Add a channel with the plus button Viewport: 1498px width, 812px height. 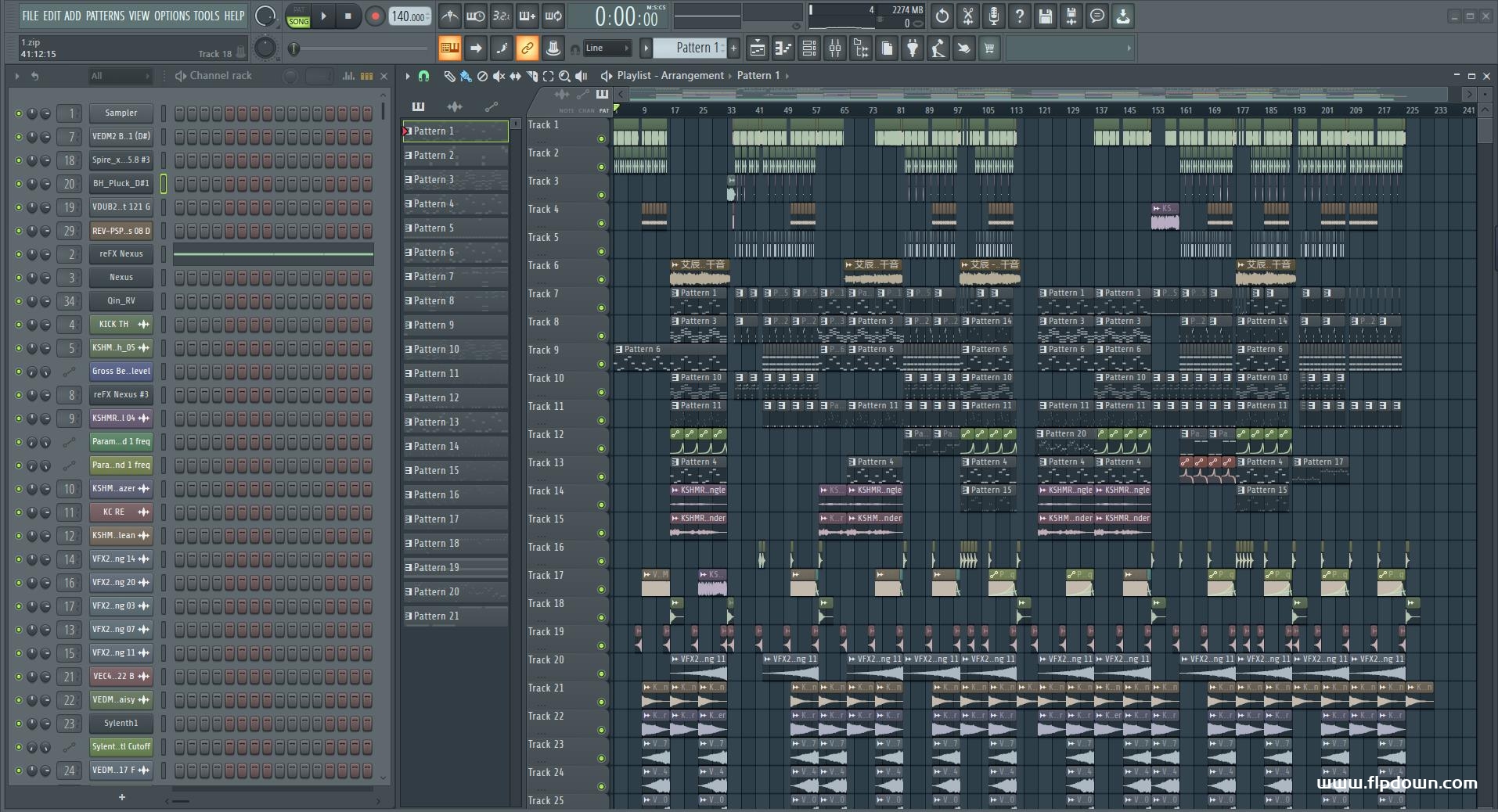(x=121, y=797)
